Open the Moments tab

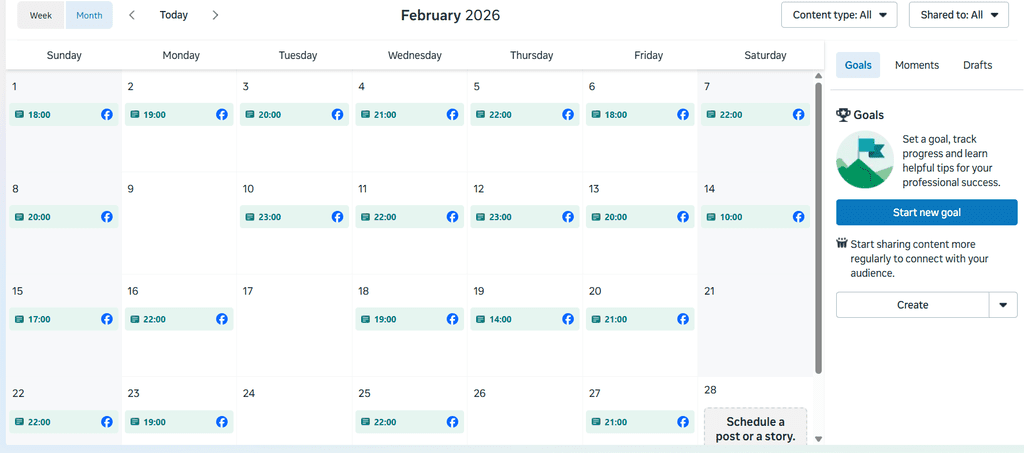(917, 65)
